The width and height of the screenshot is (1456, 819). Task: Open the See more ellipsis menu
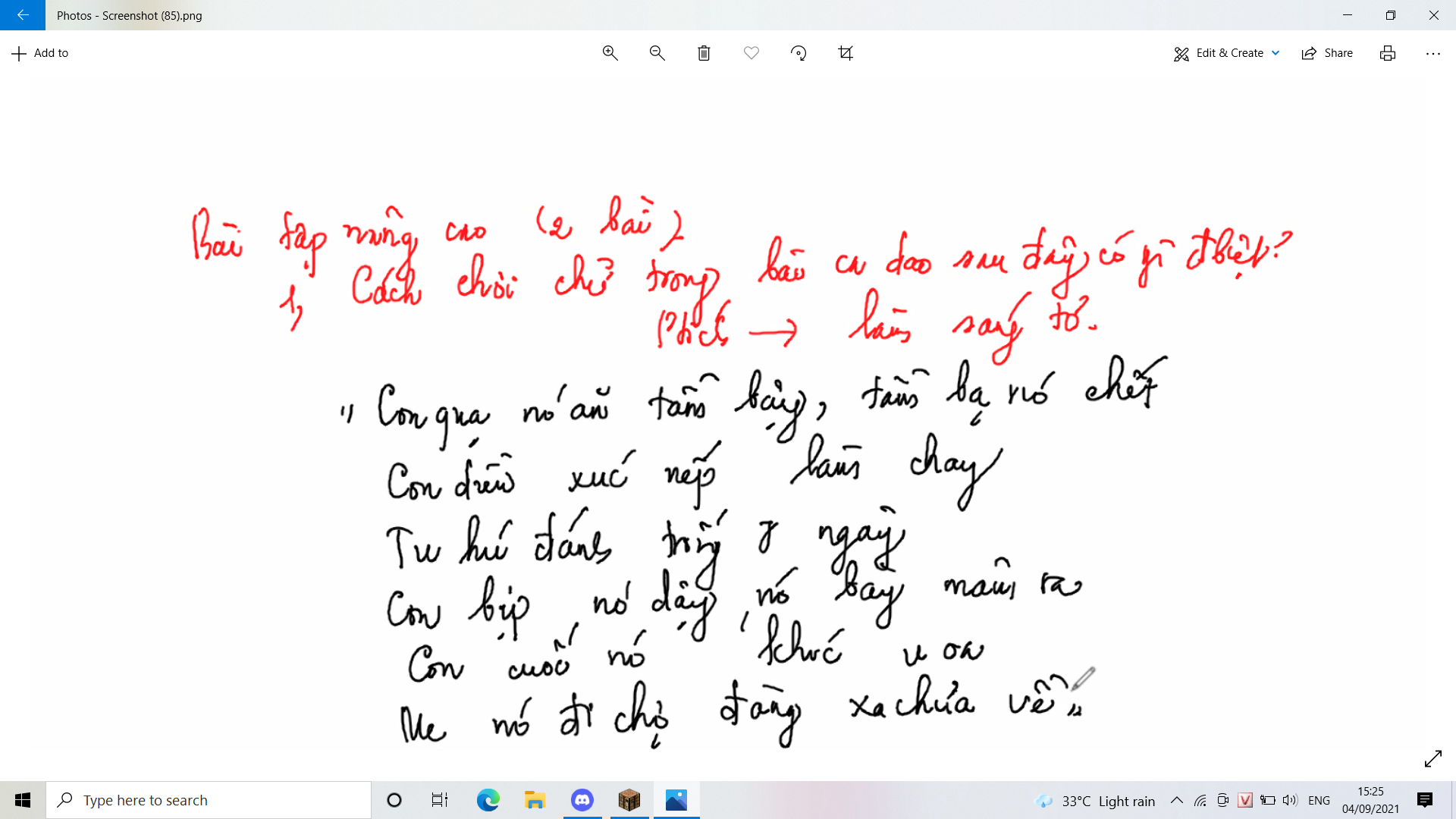click(x=1432, y=53)
